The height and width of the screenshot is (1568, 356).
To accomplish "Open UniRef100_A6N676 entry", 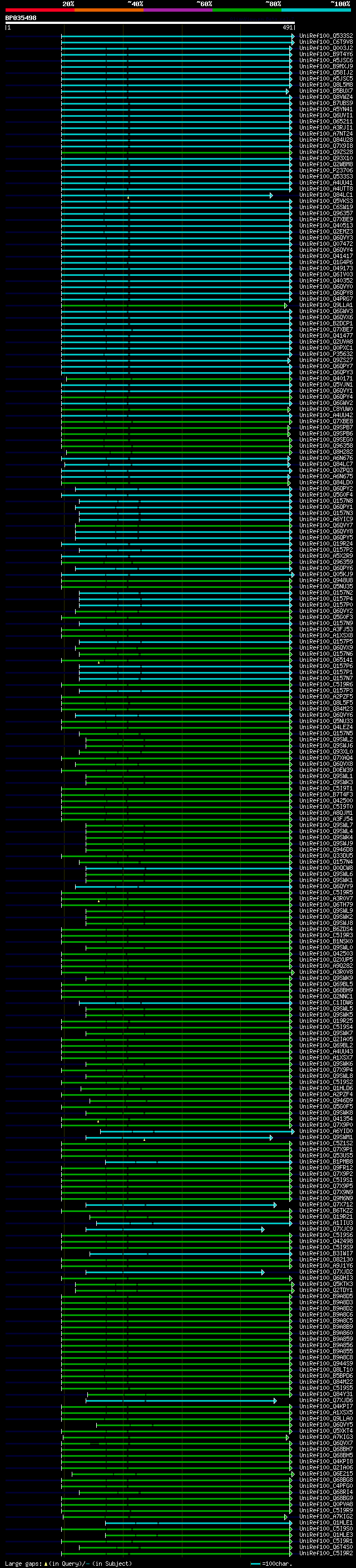I will [x=326, y=458].
